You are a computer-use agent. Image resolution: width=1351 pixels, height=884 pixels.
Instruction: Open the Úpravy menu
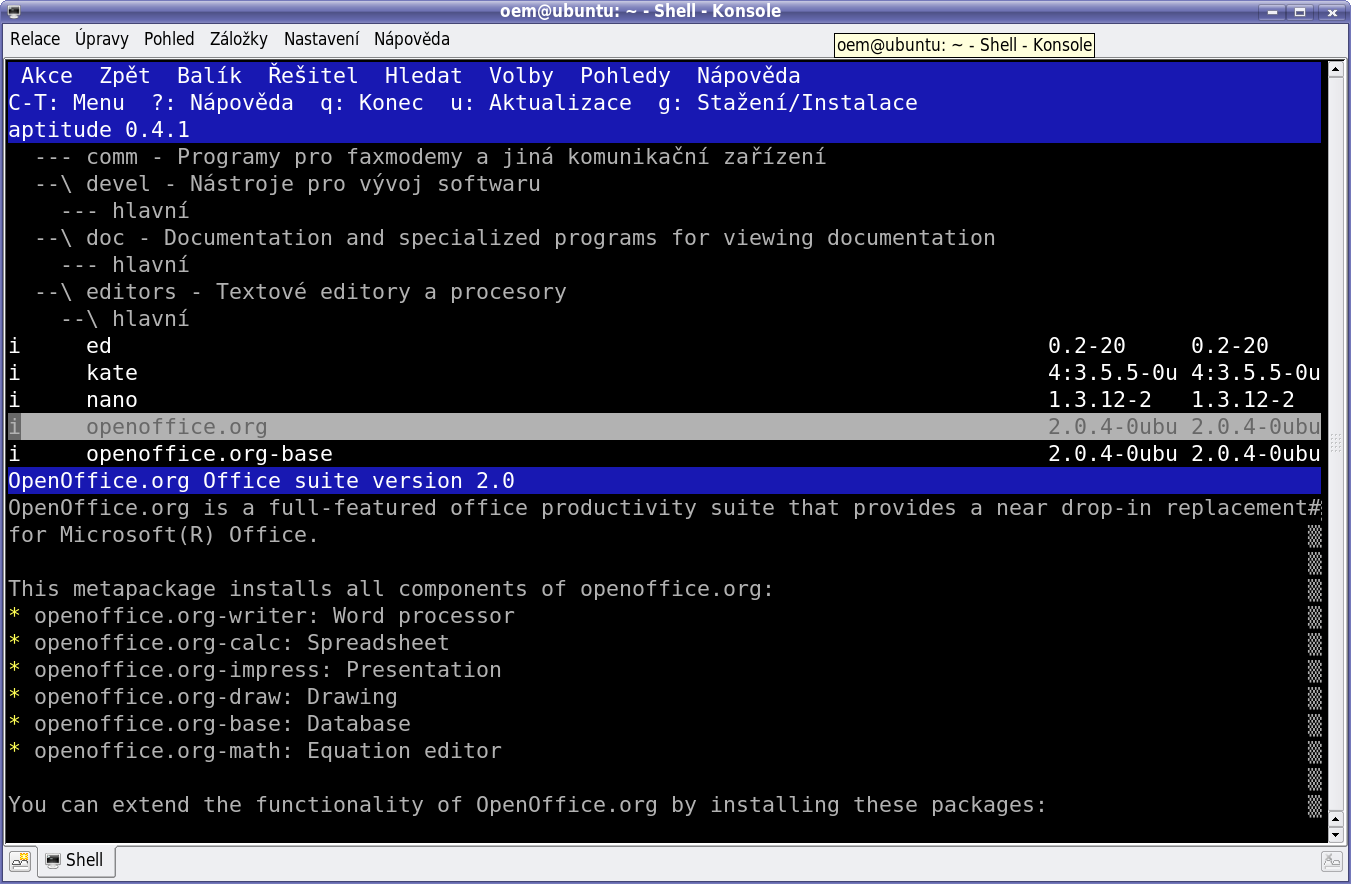click(x=102, y=39)
